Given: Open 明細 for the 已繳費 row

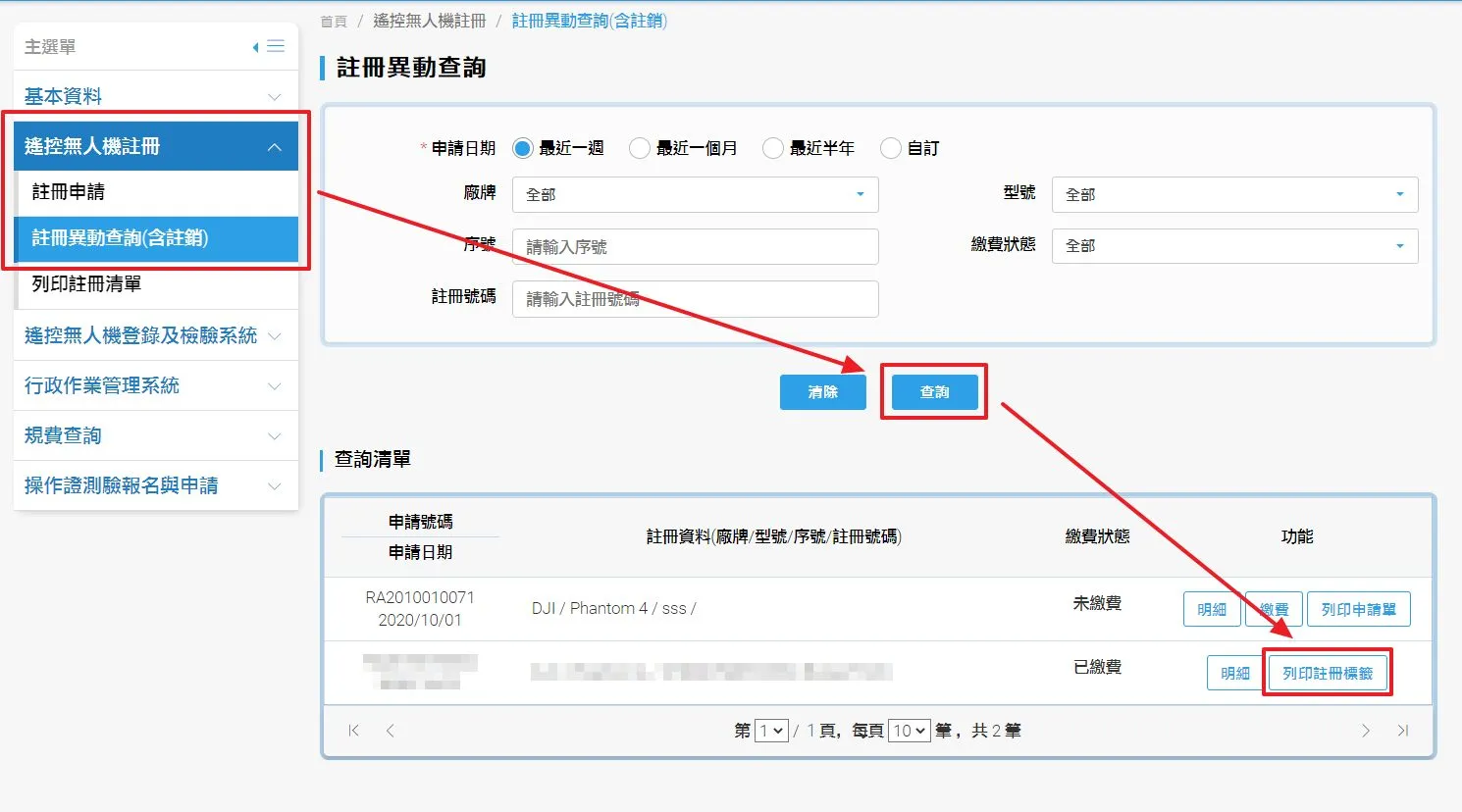Looking at the screenshot, I should [1235, 673].
